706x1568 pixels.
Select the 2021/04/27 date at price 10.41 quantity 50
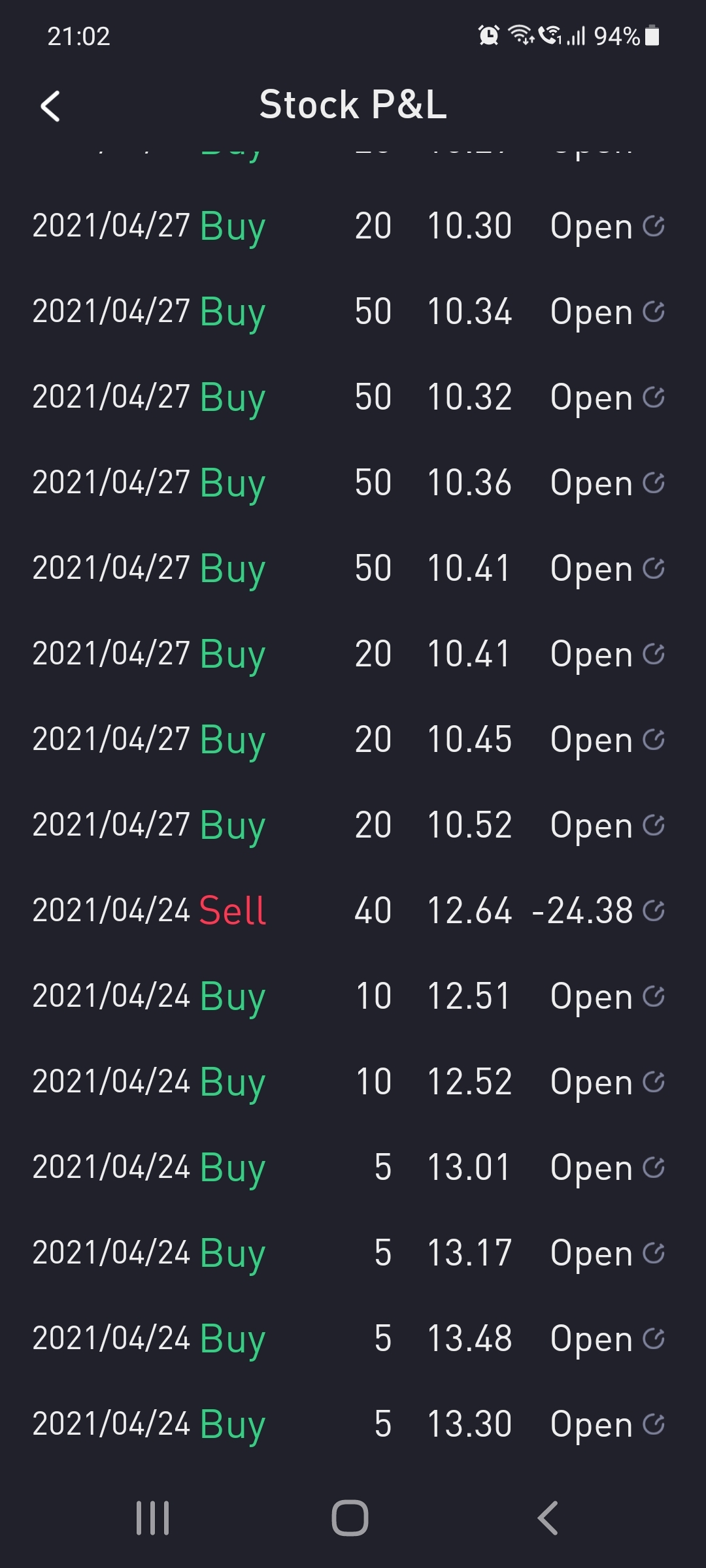coord(111,568)
